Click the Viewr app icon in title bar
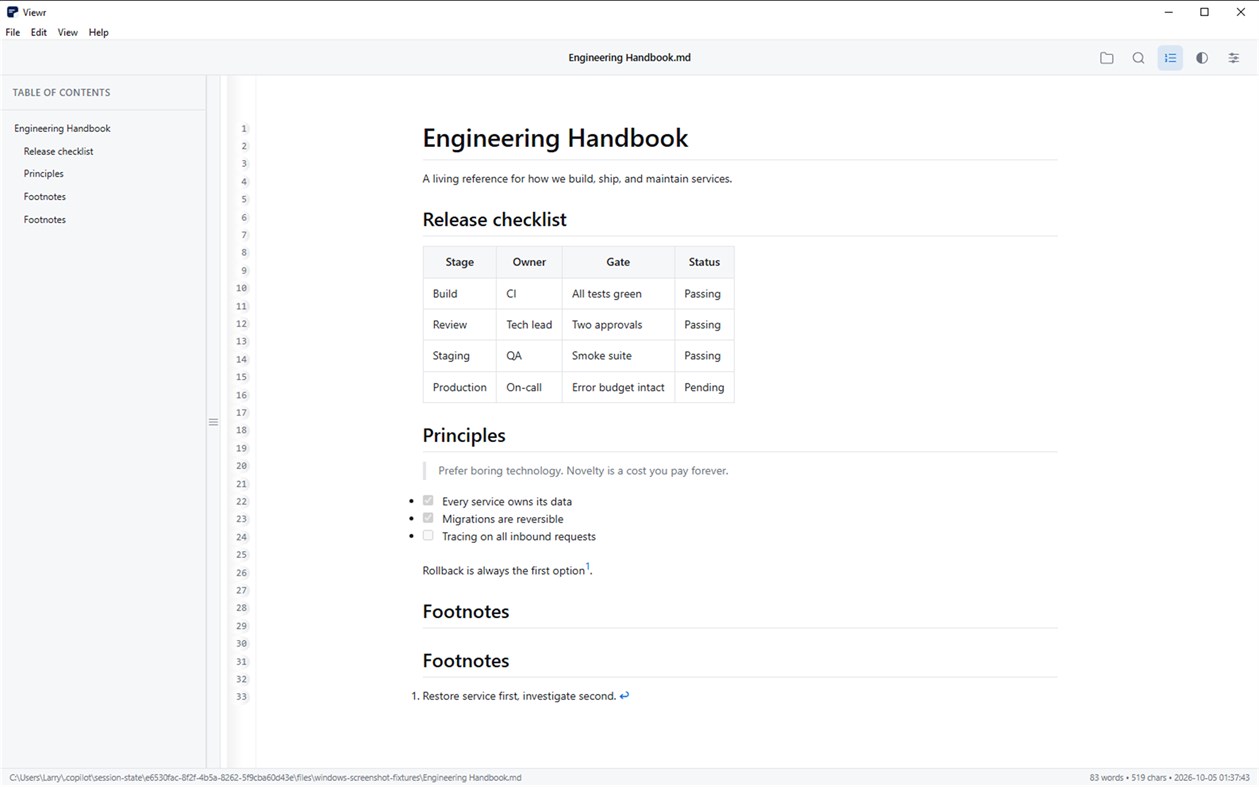The height and width of the screenshot is (787, 1259). coord(12,12)
